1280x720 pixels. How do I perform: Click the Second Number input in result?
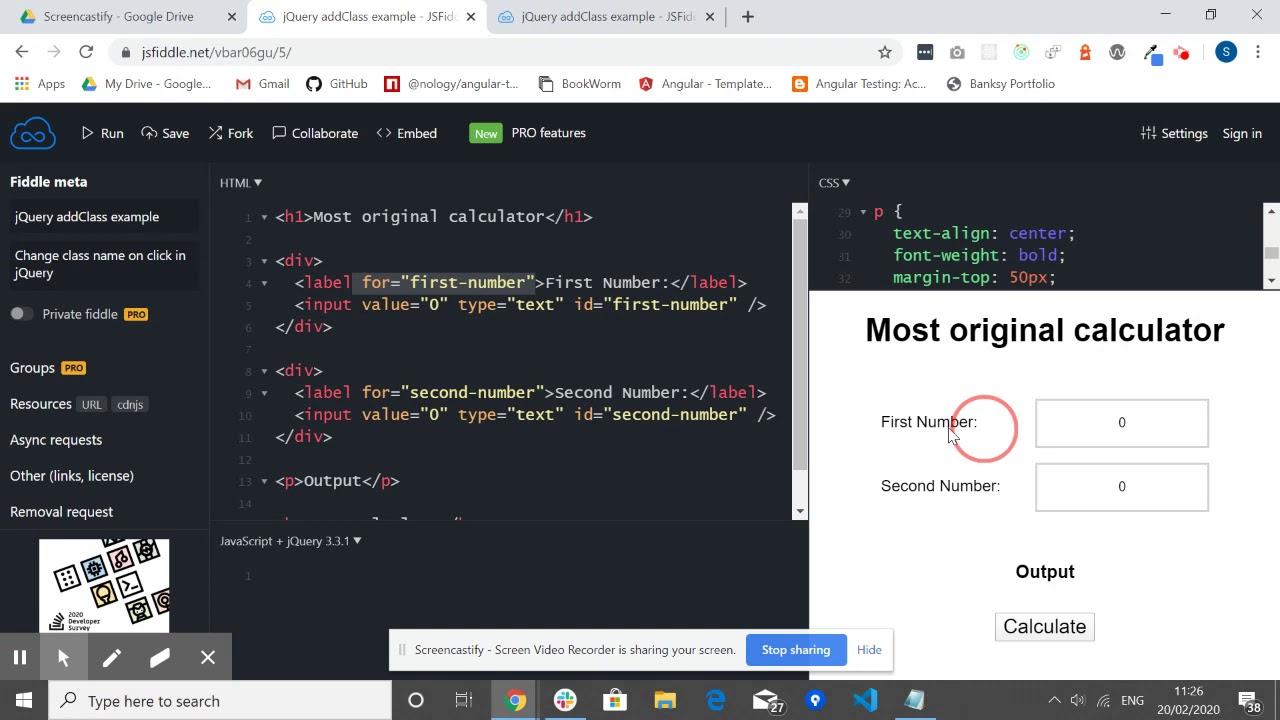[x=1122, y=487]
